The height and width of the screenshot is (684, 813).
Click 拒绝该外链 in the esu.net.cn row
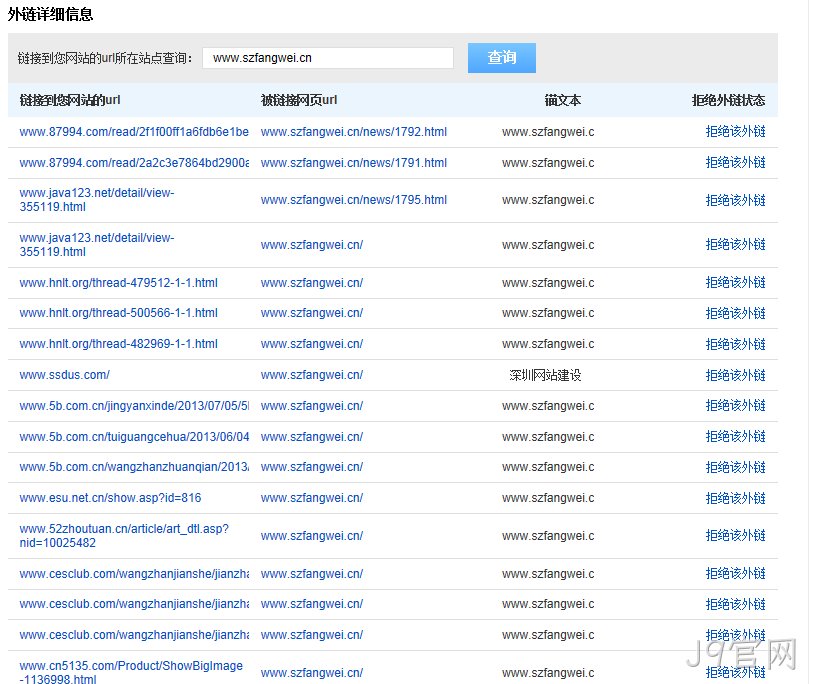[735, 498]
